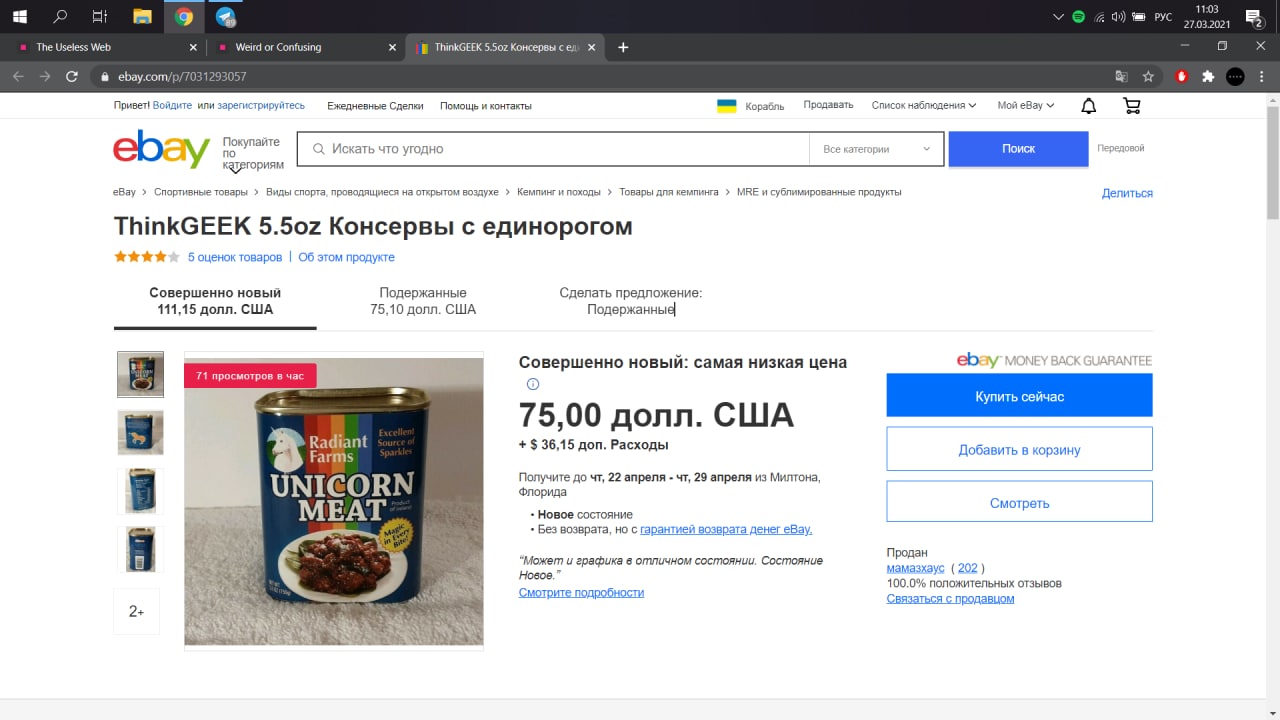Open Windows taskbar search

(60, 16)
